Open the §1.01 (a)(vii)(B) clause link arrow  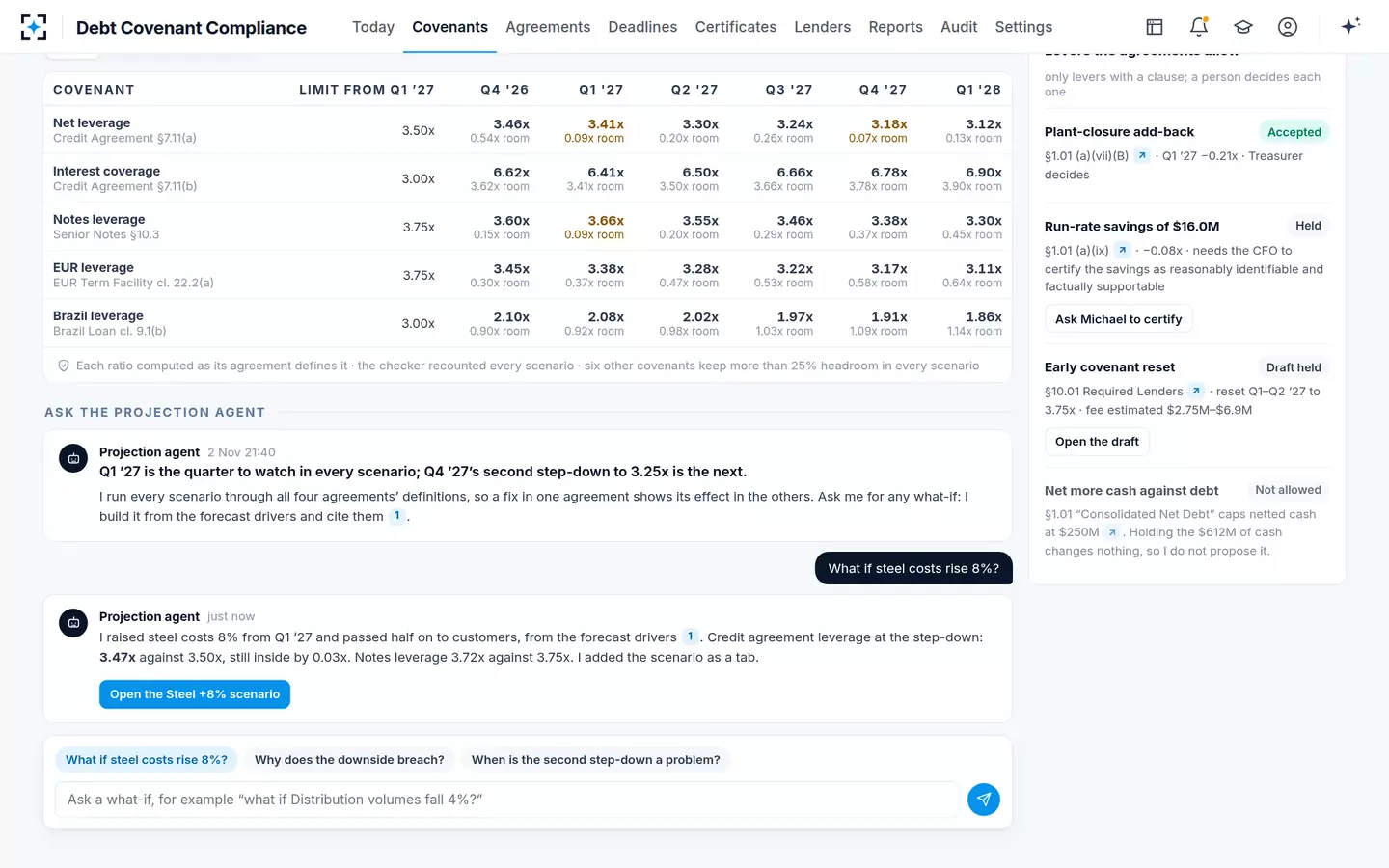pos(1142,156)
